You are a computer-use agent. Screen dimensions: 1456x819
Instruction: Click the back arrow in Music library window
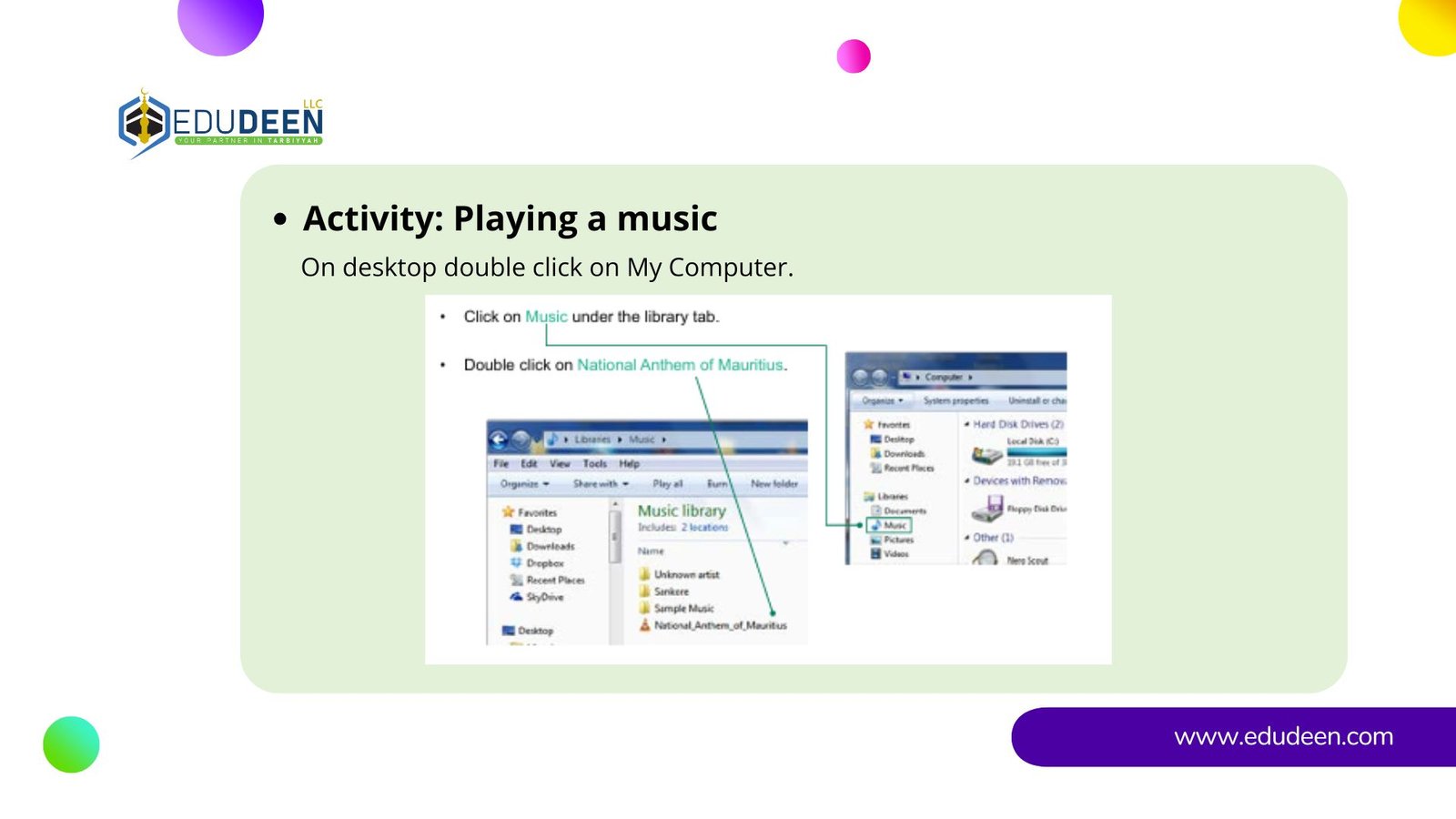[499, 440]
